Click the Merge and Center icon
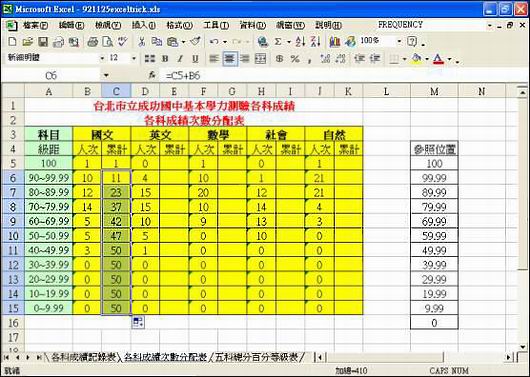The image size is (530, 377). 260,59
